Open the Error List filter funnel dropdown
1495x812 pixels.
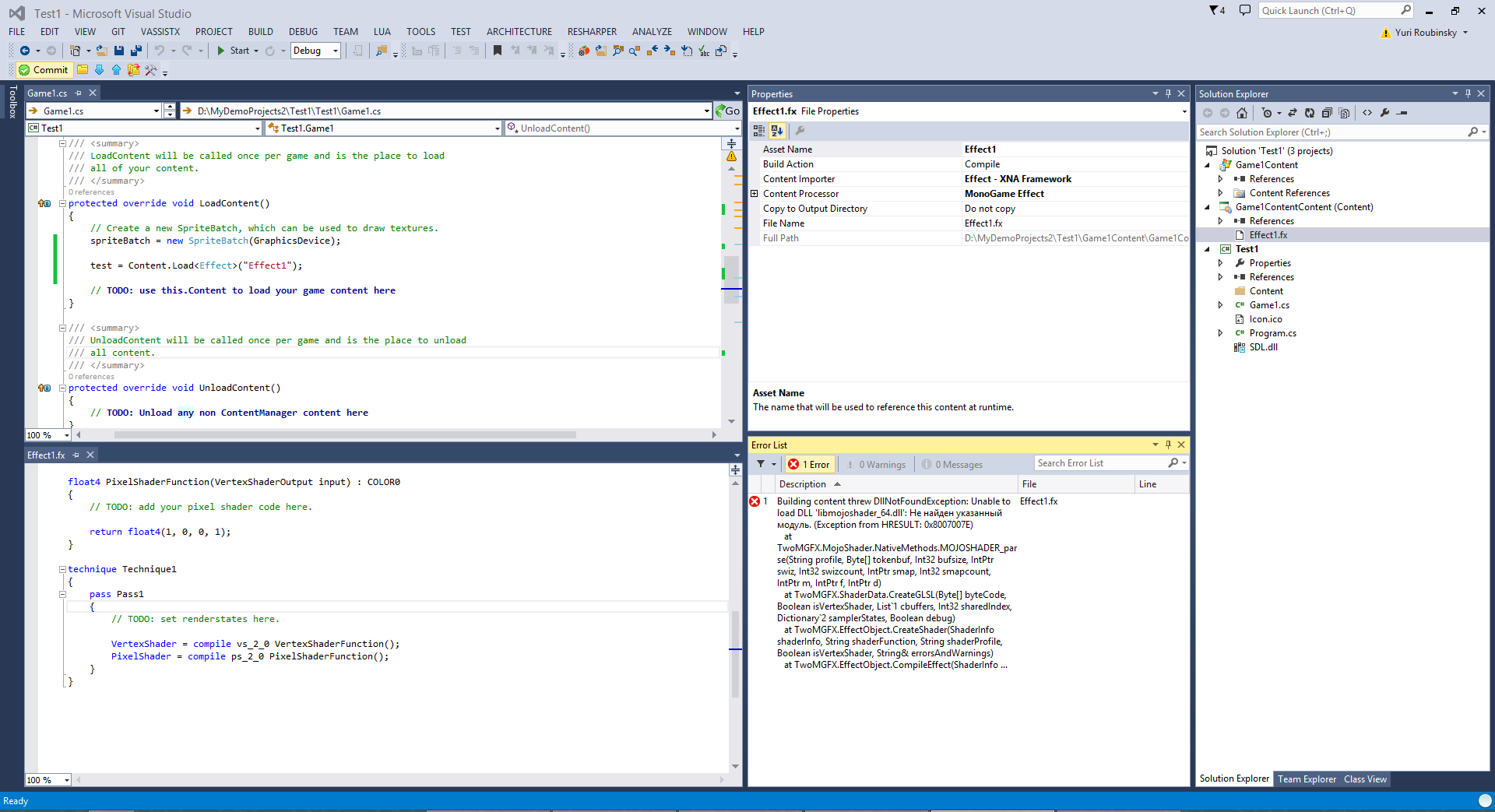click(x=766, y=465)
